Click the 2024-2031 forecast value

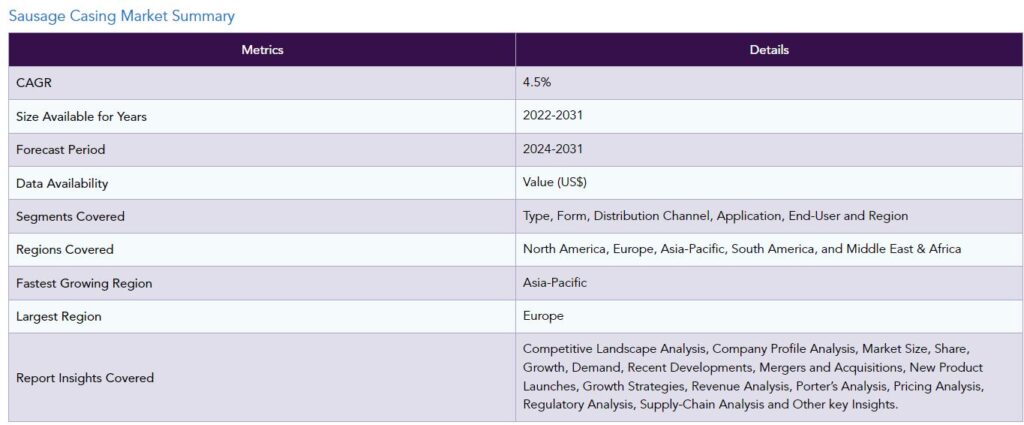[552, 150]
